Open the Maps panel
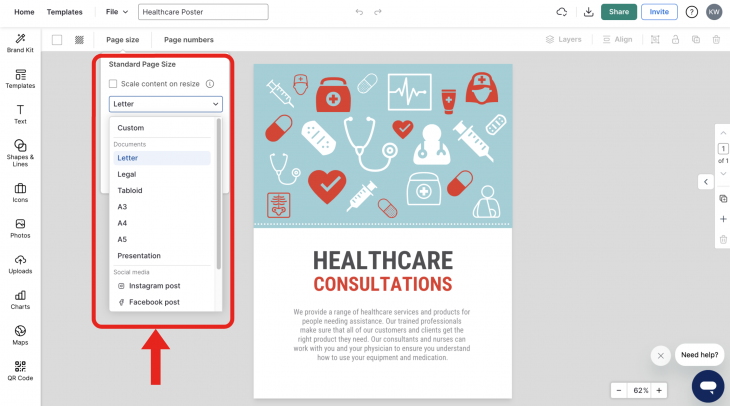The width and height of the screenshot is (730, 406). pyautogui.click(x=20, y=335)
